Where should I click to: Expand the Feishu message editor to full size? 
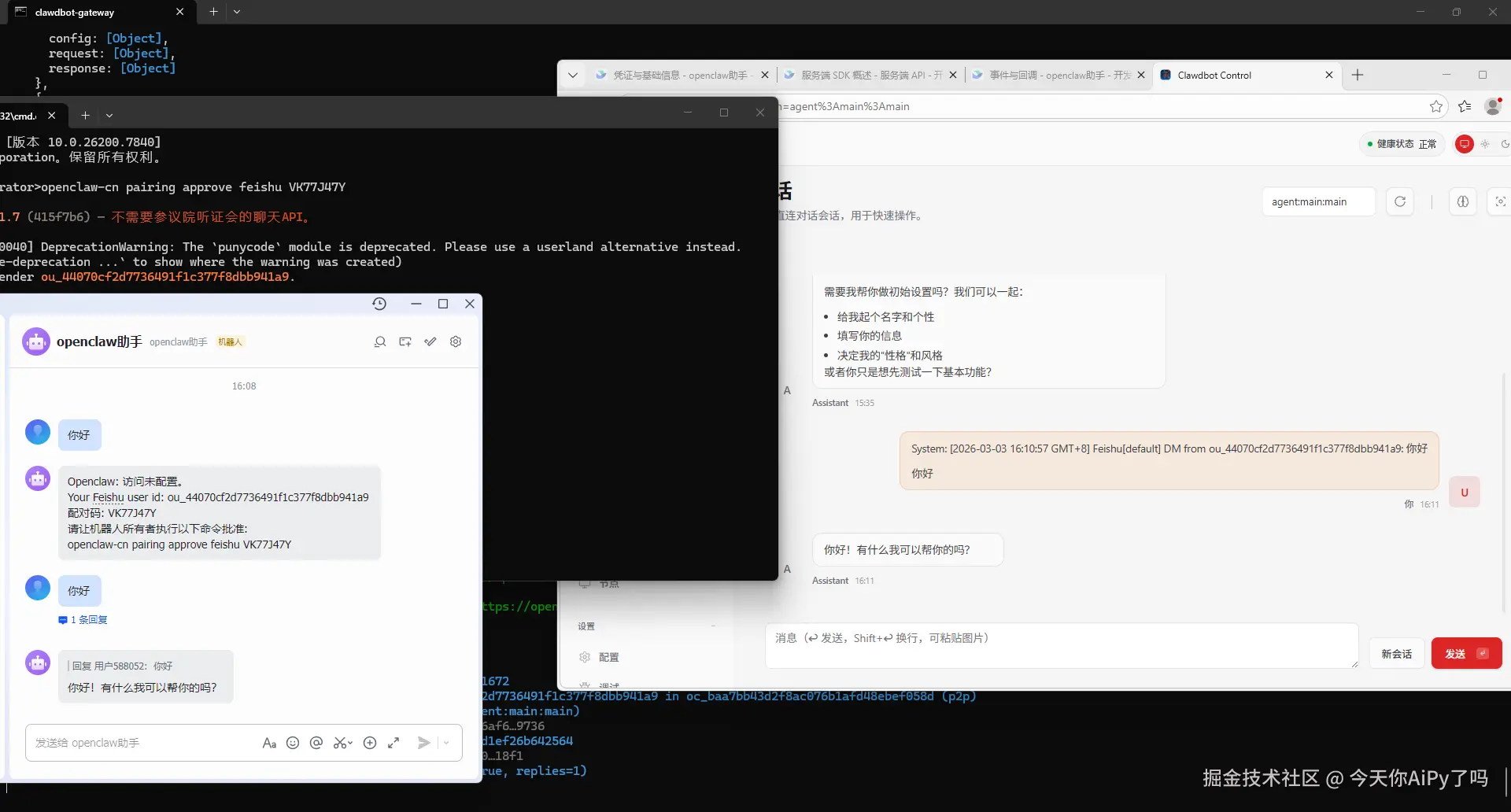pyautogui.click(x=393, y=743)
